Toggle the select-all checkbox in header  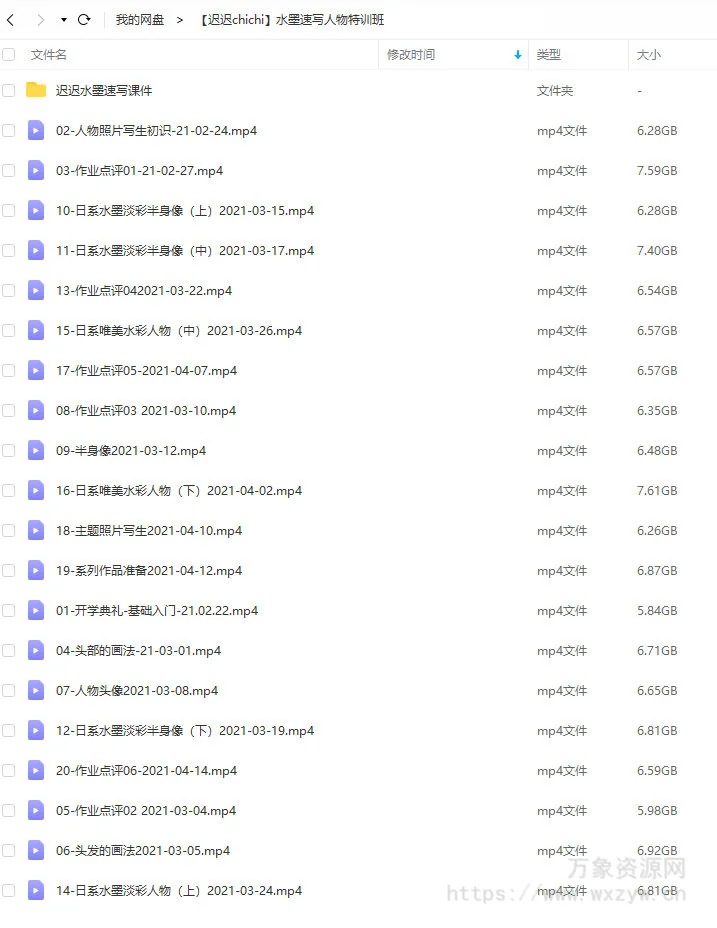[x=8, y=55]
